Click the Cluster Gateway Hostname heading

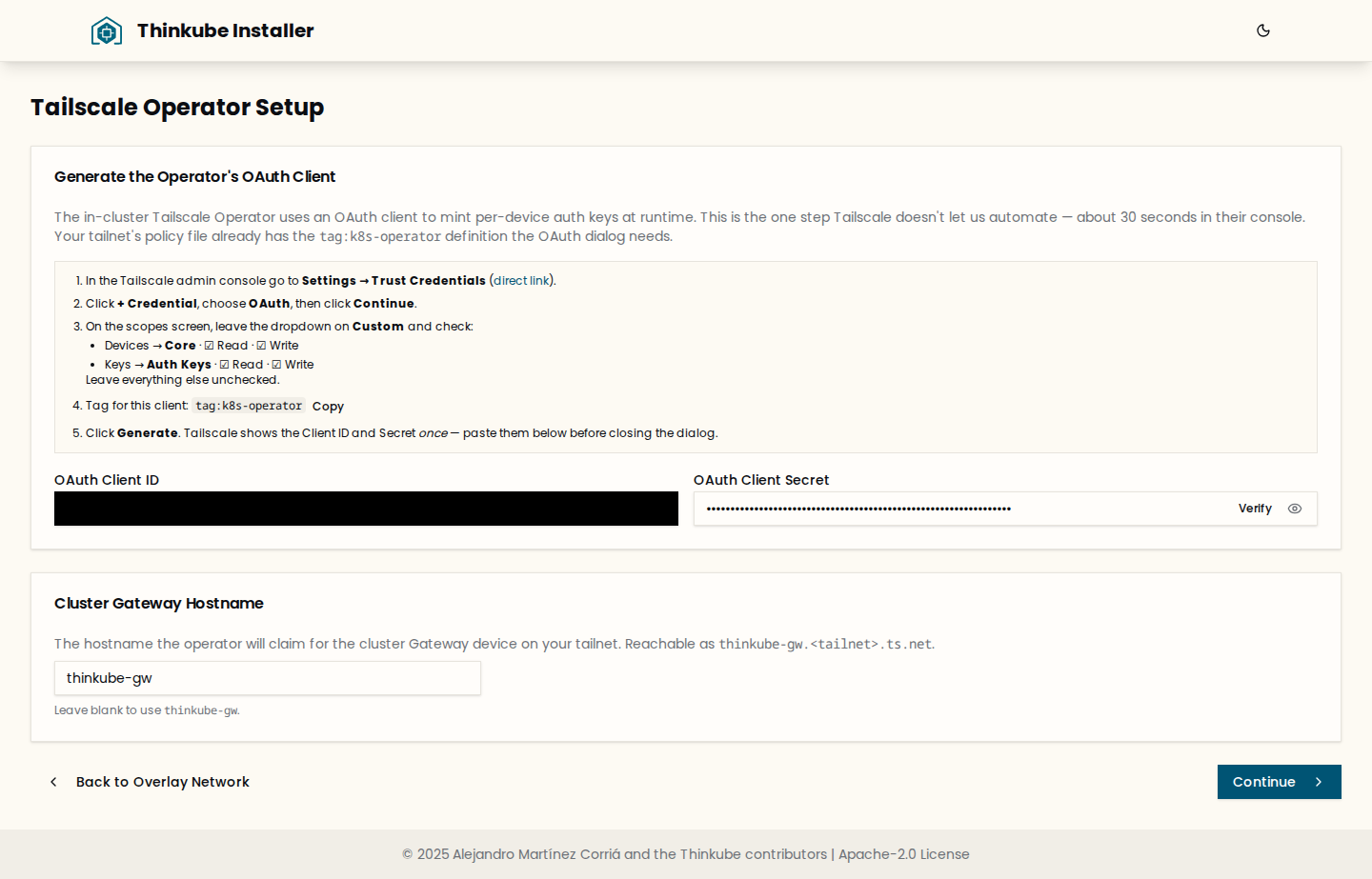(159, 604)
